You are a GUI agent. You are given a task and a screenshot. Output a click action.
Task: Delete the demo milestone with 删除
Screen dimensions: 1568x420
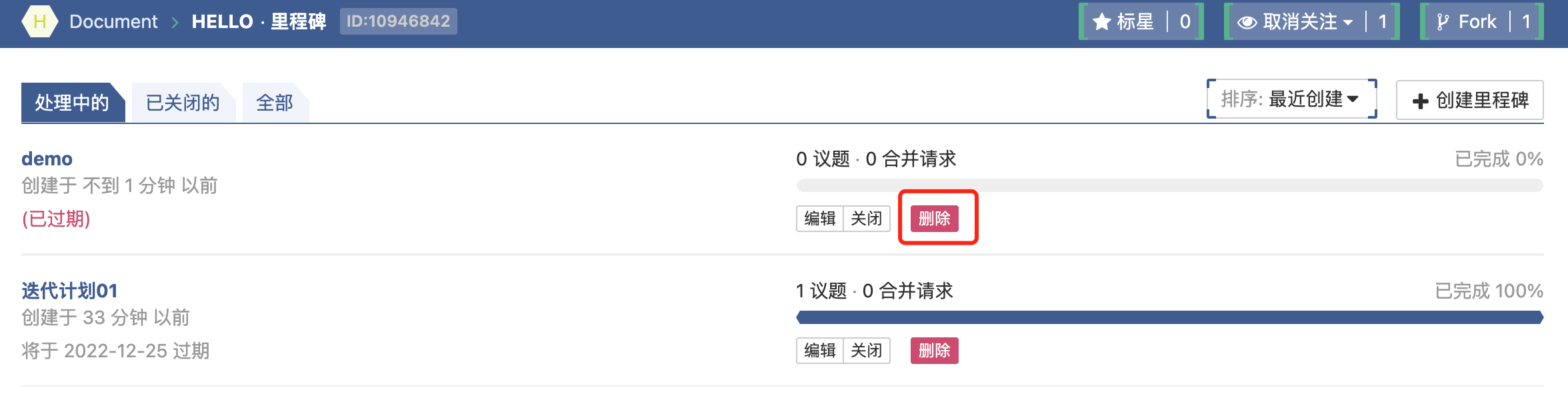pyautogui.click(x=934, y=219)
